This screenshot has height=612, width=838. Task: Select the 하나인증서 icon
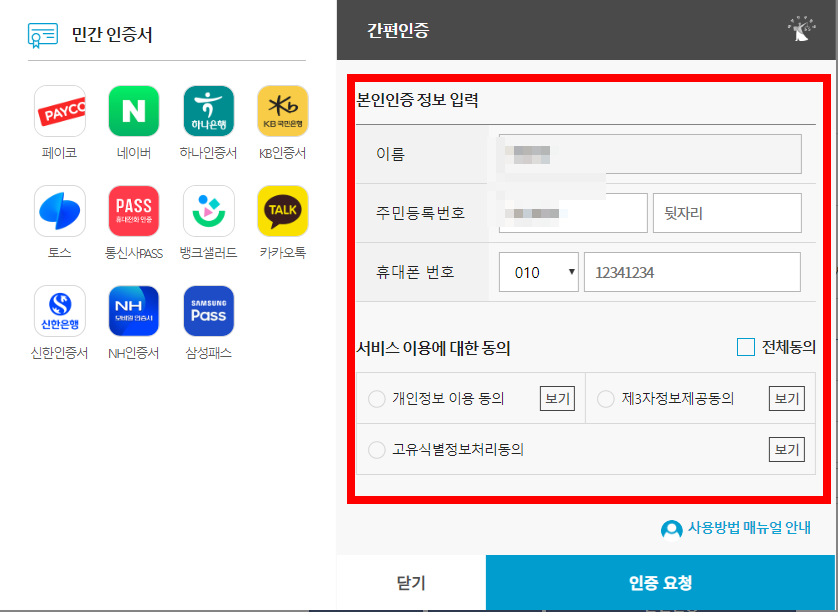208,110
